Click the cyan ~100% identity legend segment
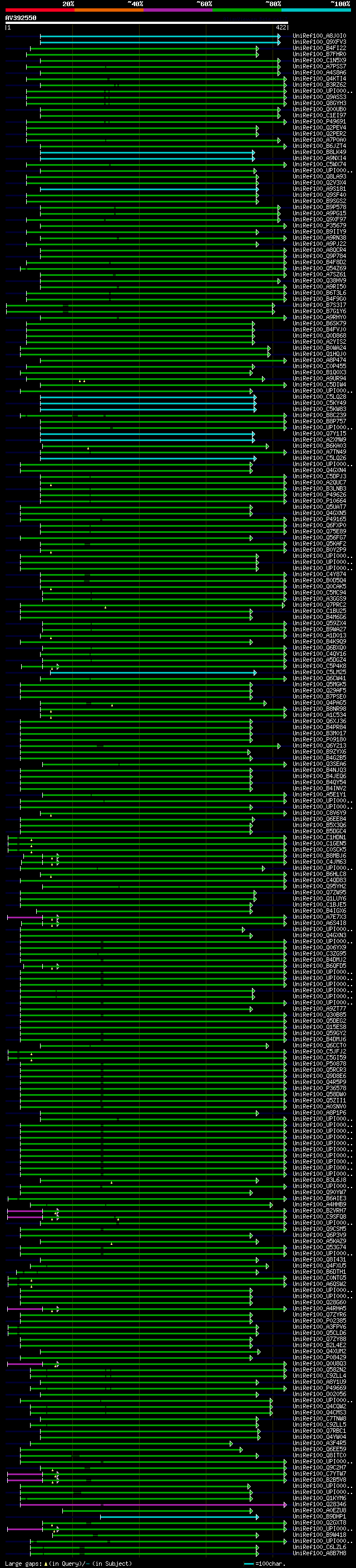This screenshot has width=356, height=1568. [316, 10]
